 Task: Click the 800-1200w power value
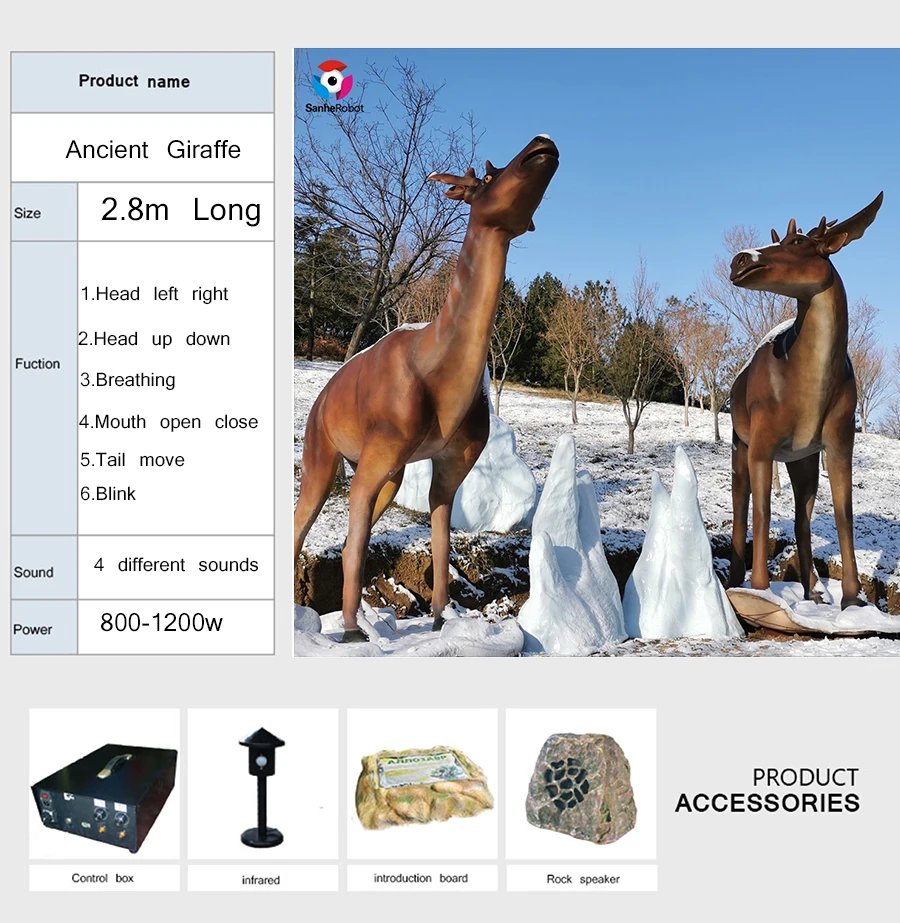point(161,623)
